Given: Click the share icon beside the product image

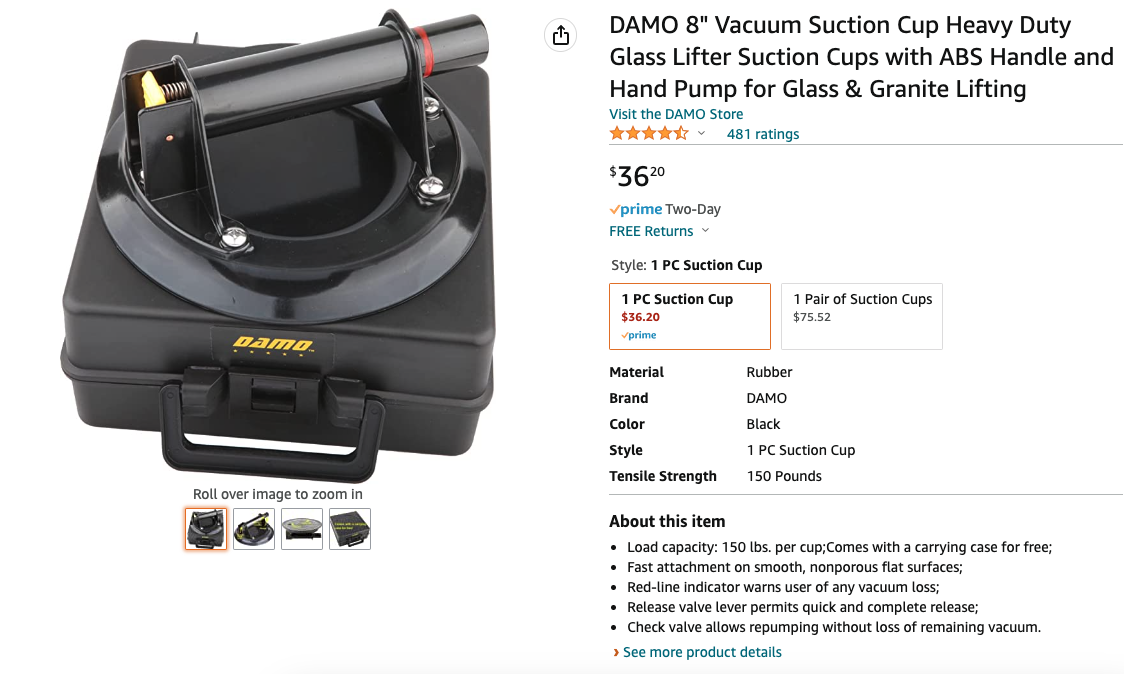Looking at the screenshot, I should click(x=561, y=35).
